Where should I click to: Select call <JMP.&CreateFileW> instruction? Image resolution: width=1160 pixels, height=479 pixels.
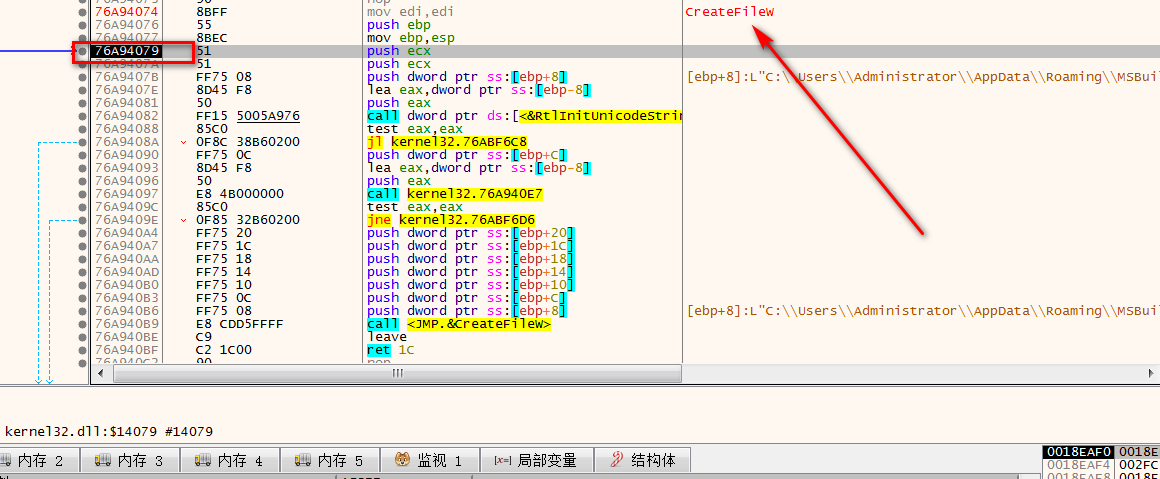click(x=459, y=324)
